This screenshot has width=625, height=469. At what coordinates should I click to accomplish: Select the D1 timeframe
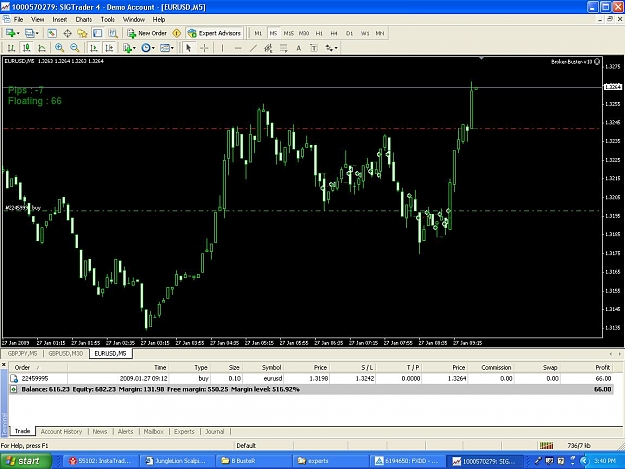[x=350, y=33]
